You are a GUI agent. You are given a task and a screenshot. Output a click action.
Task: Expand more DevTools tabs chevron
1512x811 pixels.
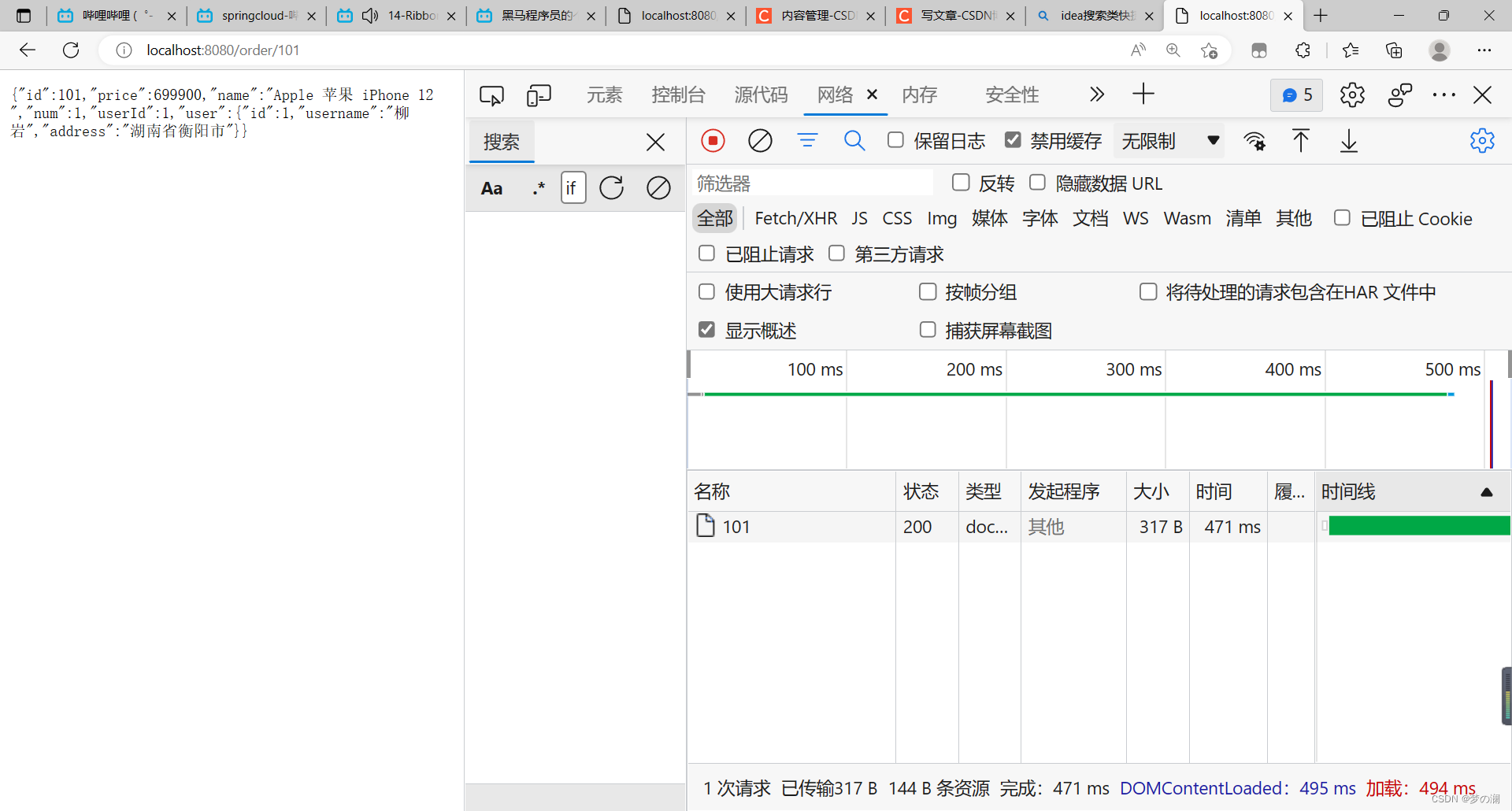[x=1097, y=94]
